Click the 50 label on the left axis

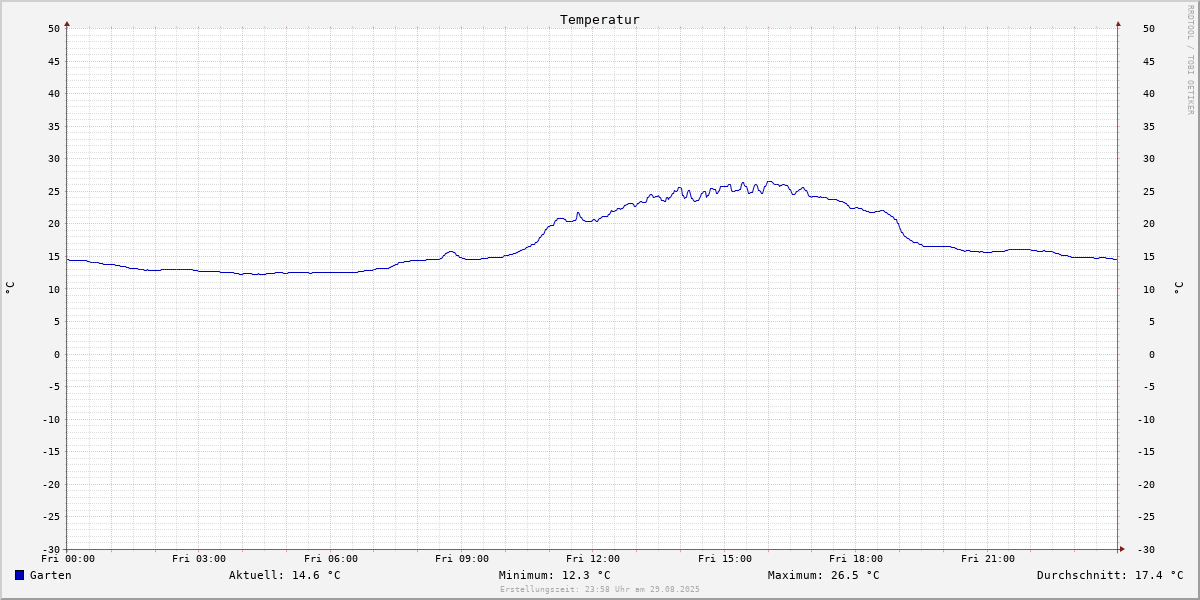pyautogui.click(x=54, y=28)
